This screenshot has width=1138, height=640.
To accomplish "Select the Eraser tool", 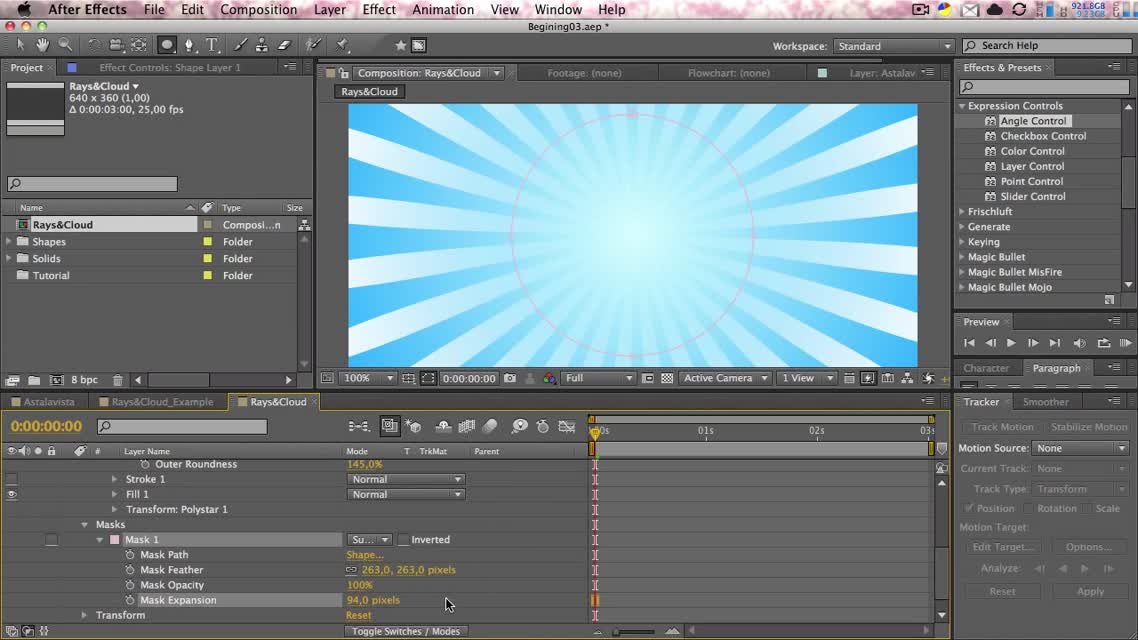I will coord(284,45).
